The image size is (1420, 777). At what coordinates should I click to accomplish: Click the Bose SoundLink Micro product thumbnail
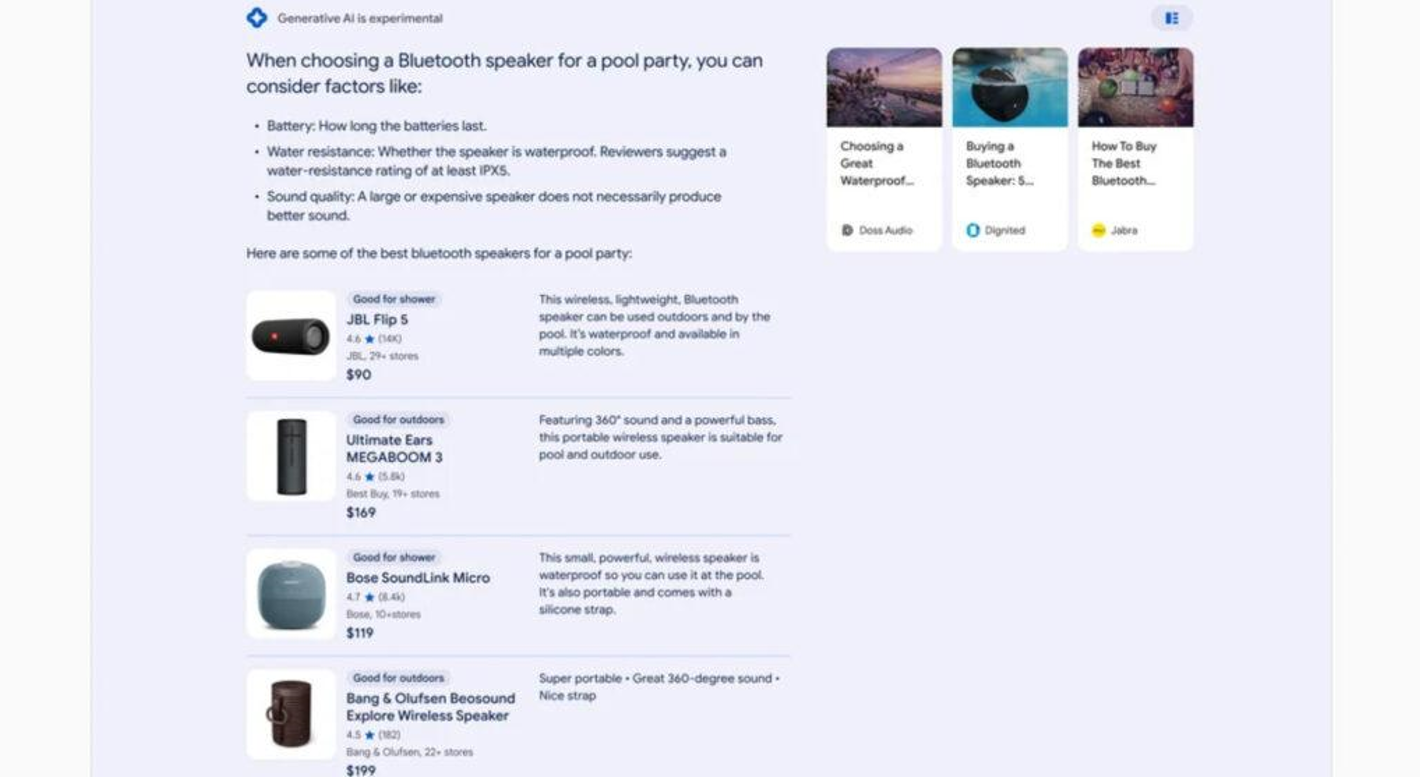(291, 593)
